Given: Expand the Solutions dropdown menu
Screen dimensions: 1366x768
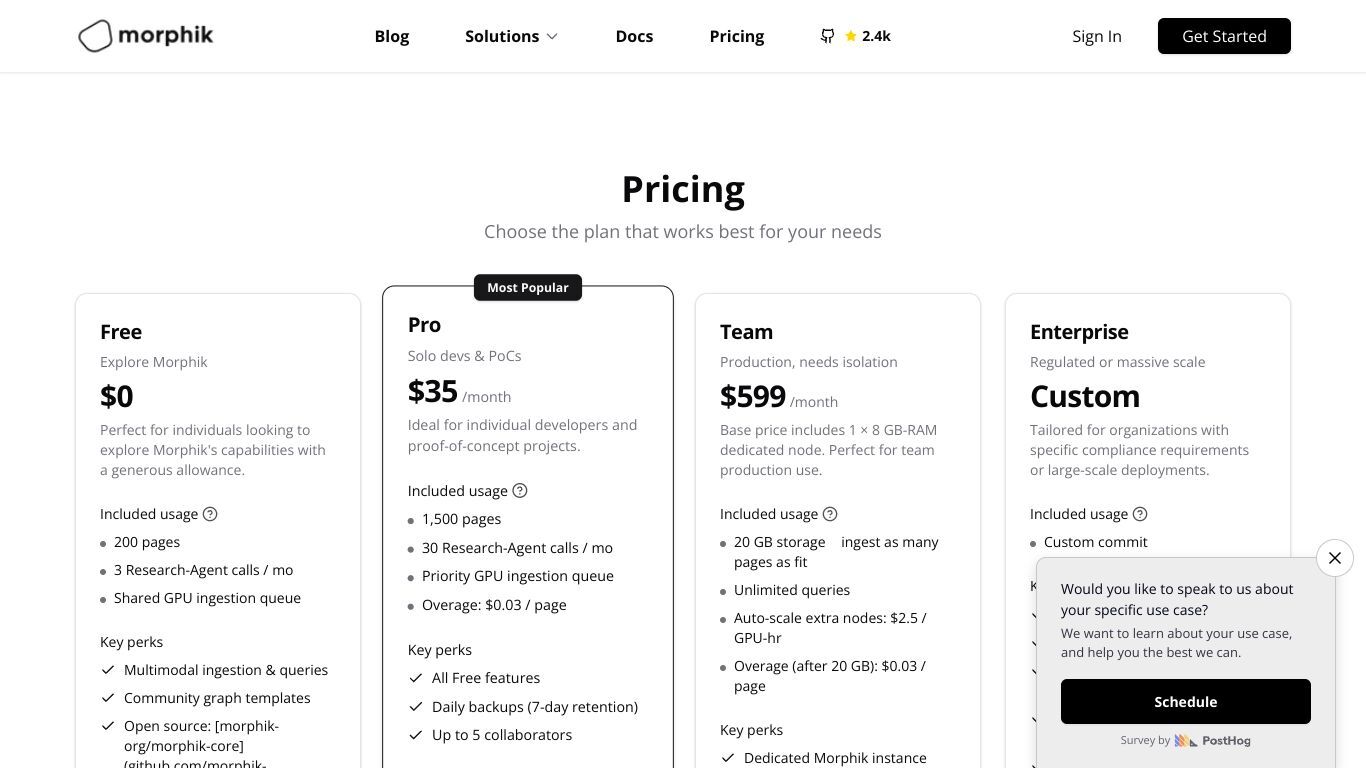Looking at the screenshot, I should [511, 36].
